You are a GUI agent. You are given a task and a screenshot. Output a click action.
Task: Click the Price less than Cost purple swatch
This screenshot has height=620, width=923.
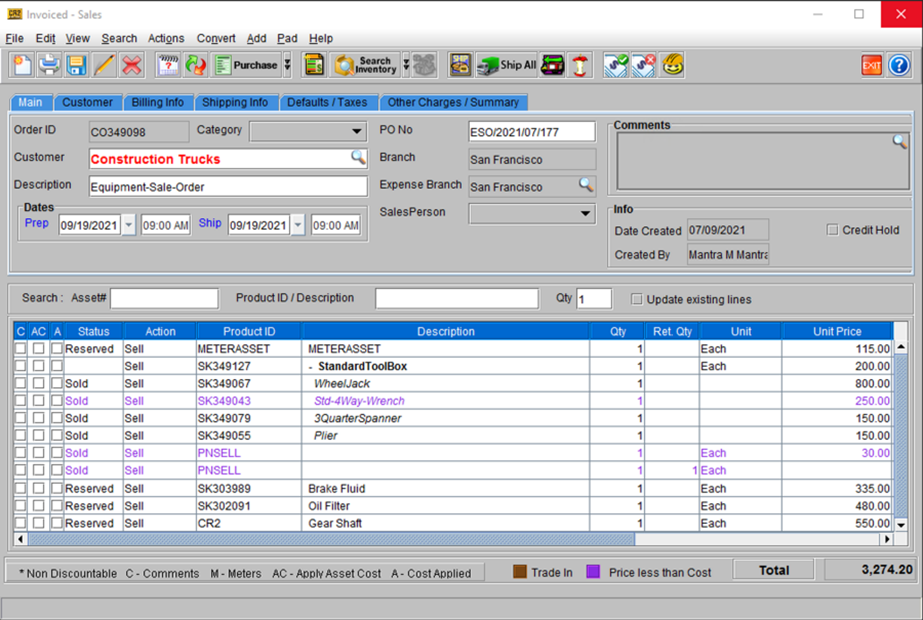tap(593, 572)
